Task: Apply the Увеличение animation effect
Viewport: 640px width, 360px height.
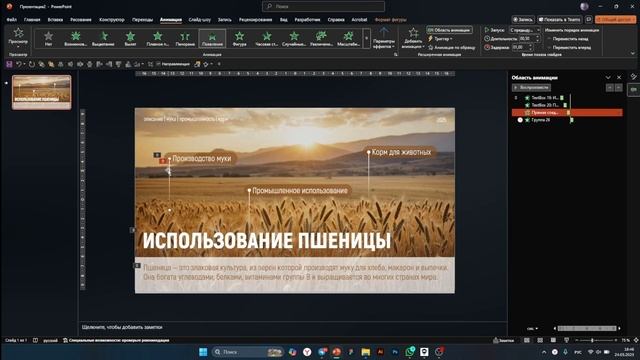Action: (322, 38)
